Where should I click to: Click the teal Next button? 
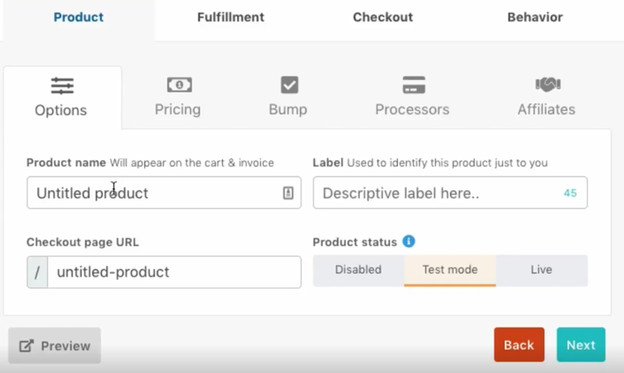(x=581, y=345)
